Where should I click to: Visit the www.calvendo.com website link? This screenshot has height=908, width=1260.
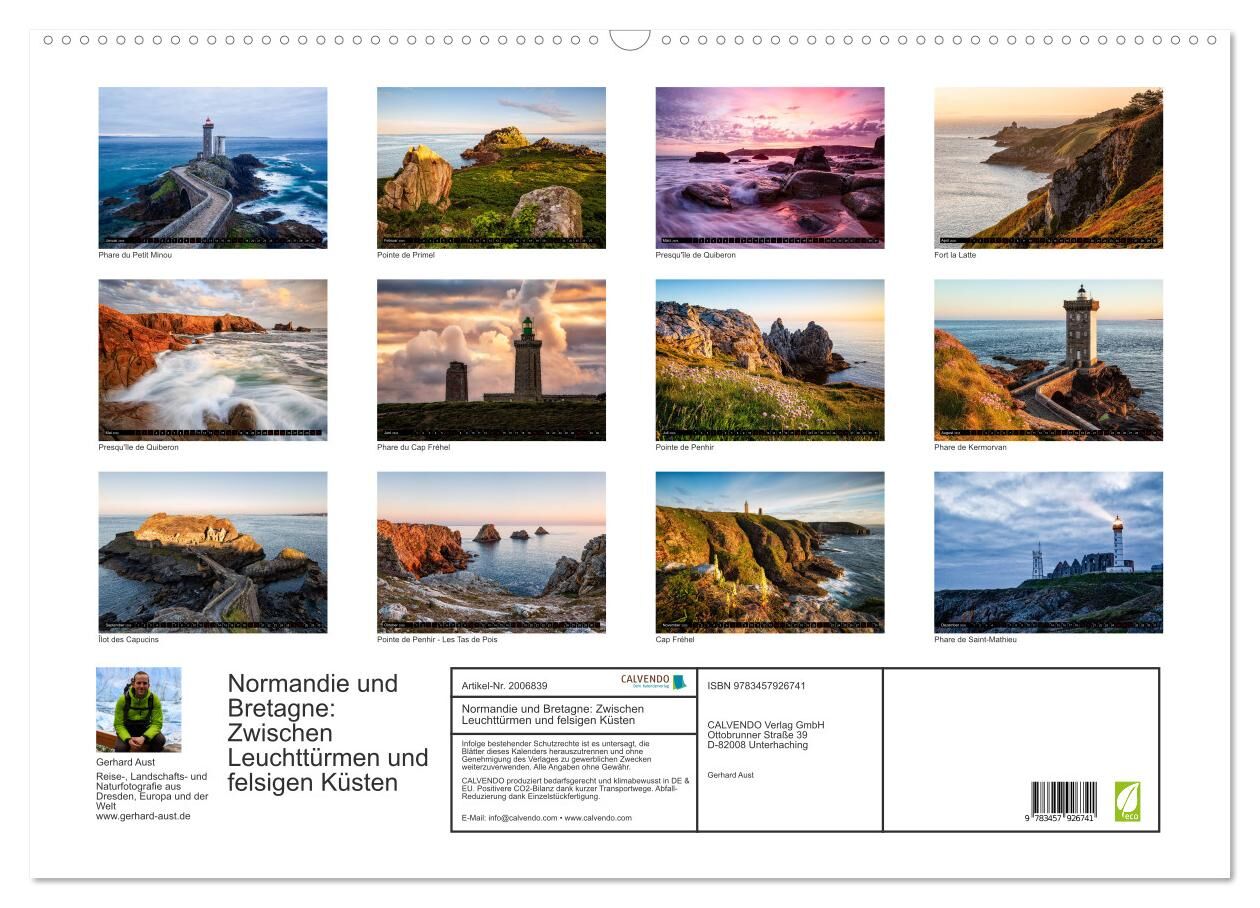pos(598,818)
